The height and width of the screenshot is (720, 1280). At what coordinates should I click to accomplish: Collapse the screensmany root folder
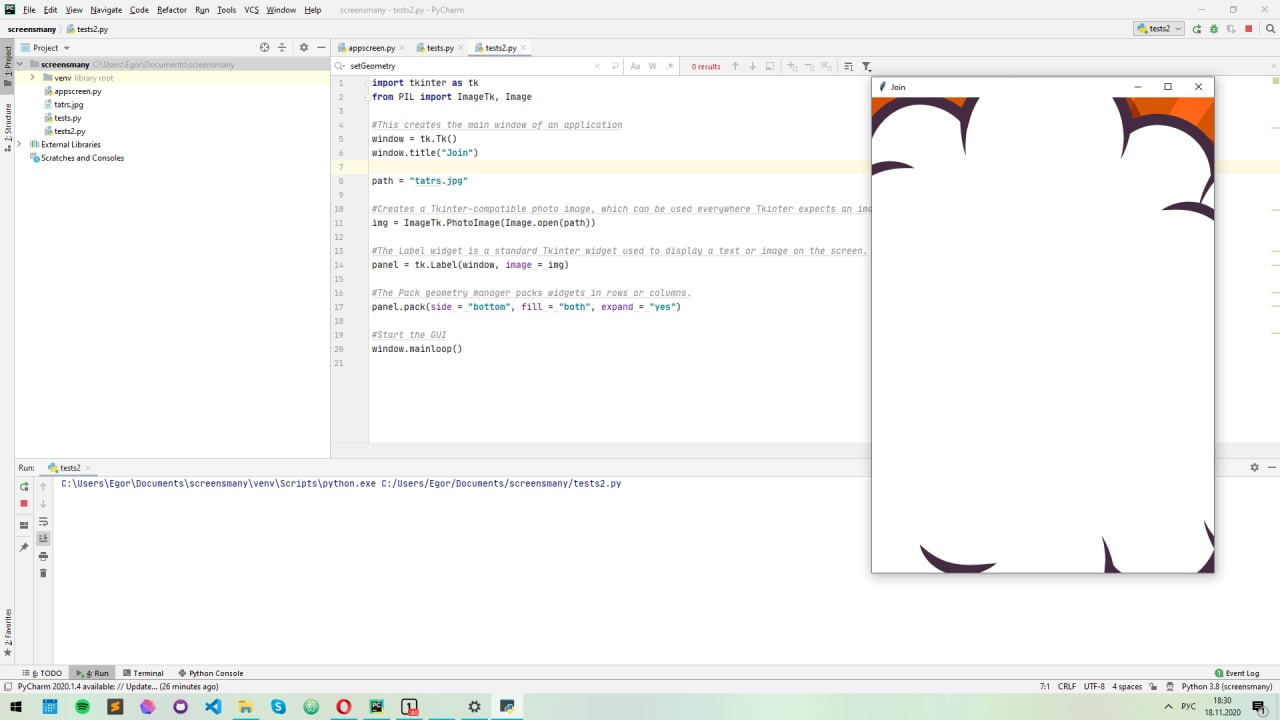tap(20, 64)
